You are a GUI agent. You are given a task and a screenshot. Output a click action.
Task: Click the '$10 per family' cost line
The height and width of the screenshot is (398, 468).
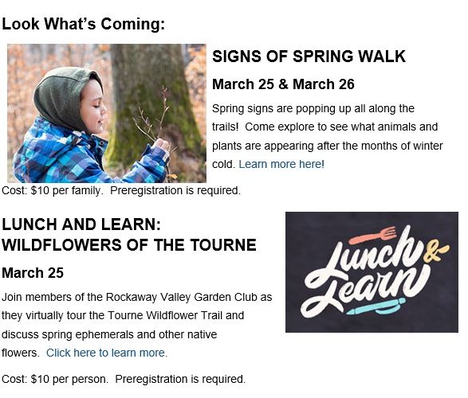click(x=121, y=191)
